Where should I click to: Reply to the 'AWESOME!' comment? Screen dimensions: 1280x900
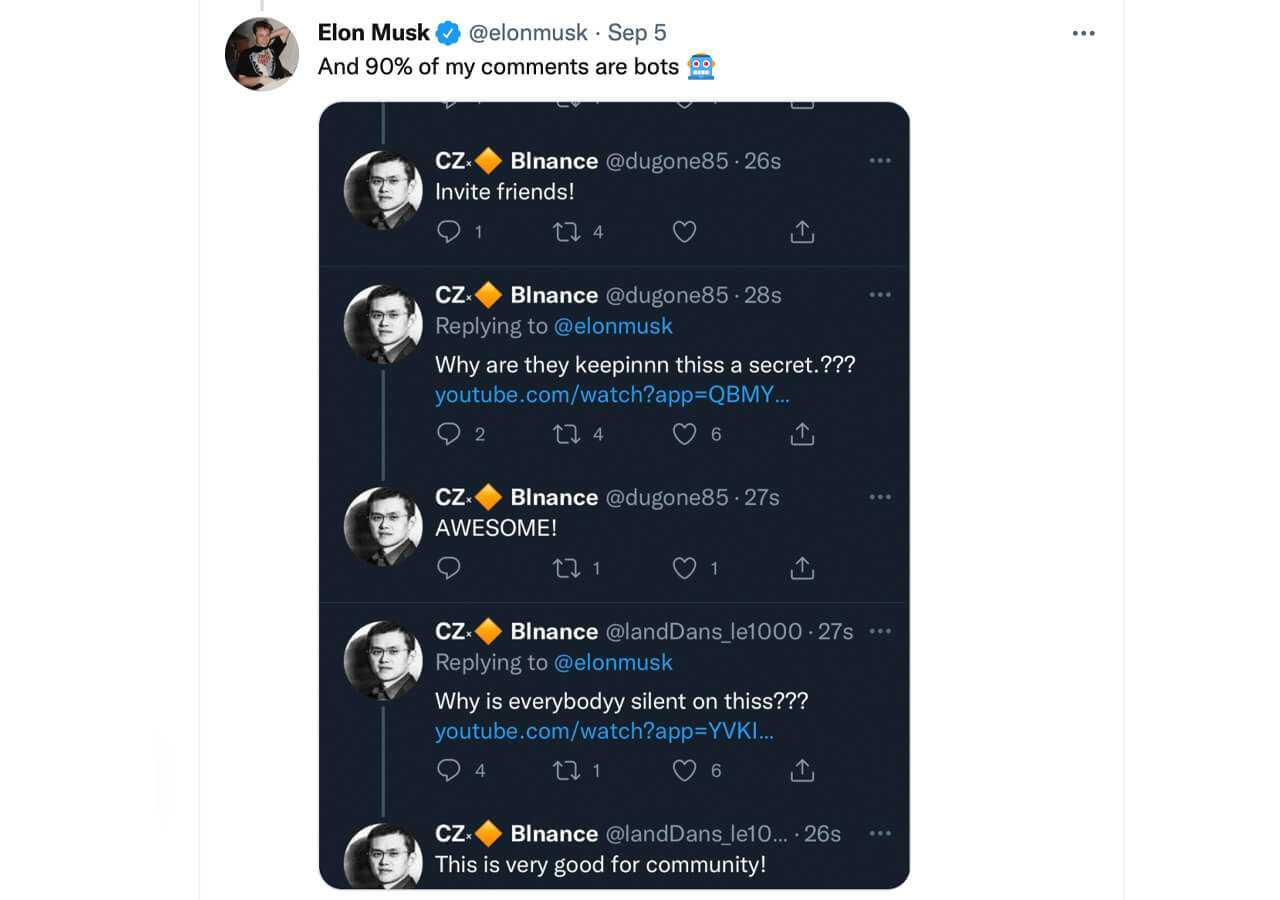(450, 568)
